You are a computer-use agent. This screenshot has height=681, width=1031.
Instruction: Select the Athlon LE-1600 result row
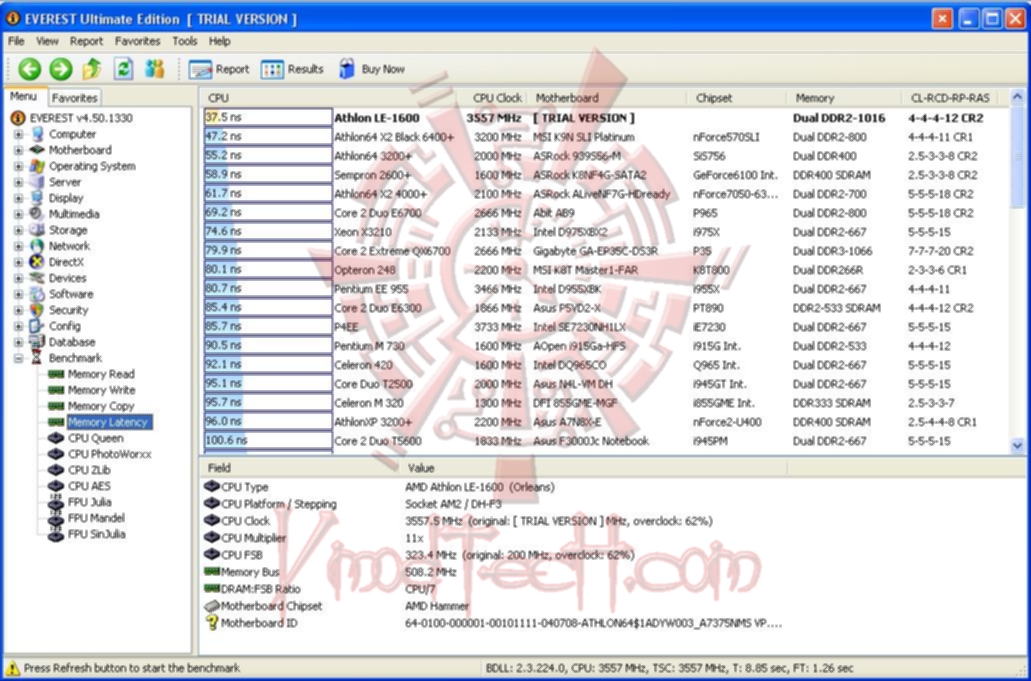[x=605, y=118]
